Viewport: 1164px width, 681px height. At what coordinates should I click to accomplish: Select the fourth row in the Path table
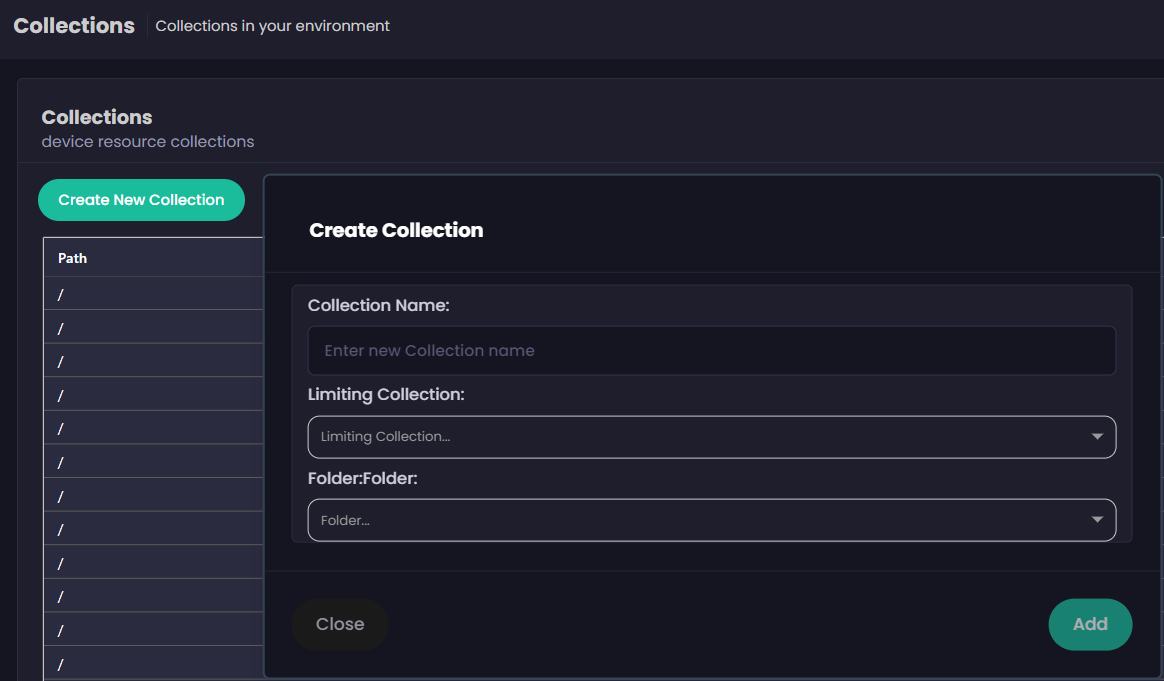150,394
